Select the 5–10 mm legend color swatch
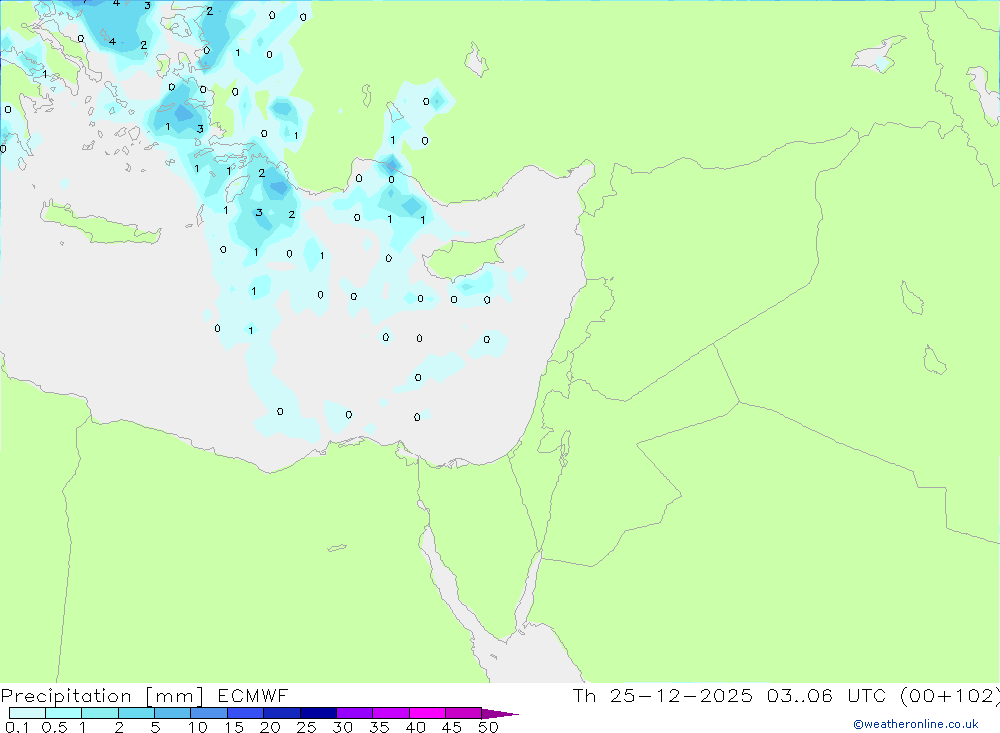Screen dimensions: 1000x733 [x=173, y=713]
